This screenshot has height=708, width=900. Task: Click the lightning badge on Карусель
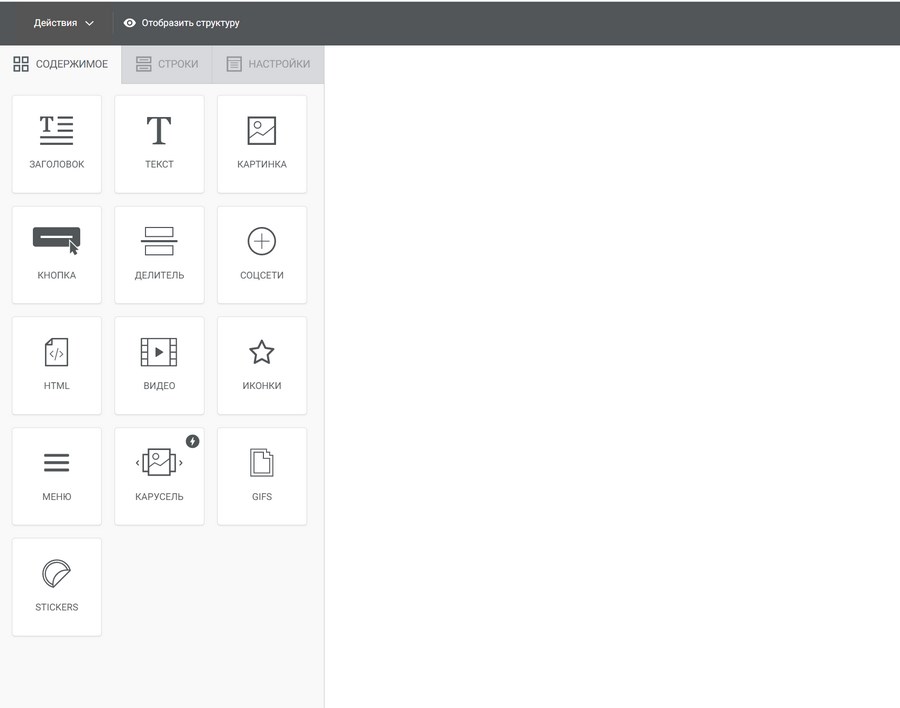point(192,441)
